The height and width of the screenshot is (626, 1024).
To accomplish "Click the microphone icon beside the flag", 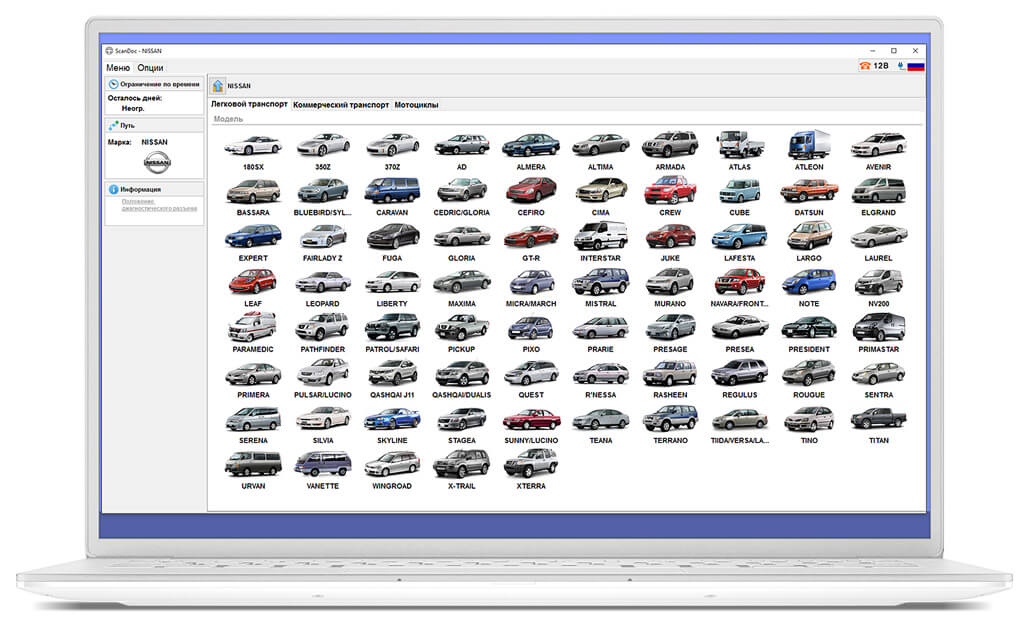I will point(901,66).
